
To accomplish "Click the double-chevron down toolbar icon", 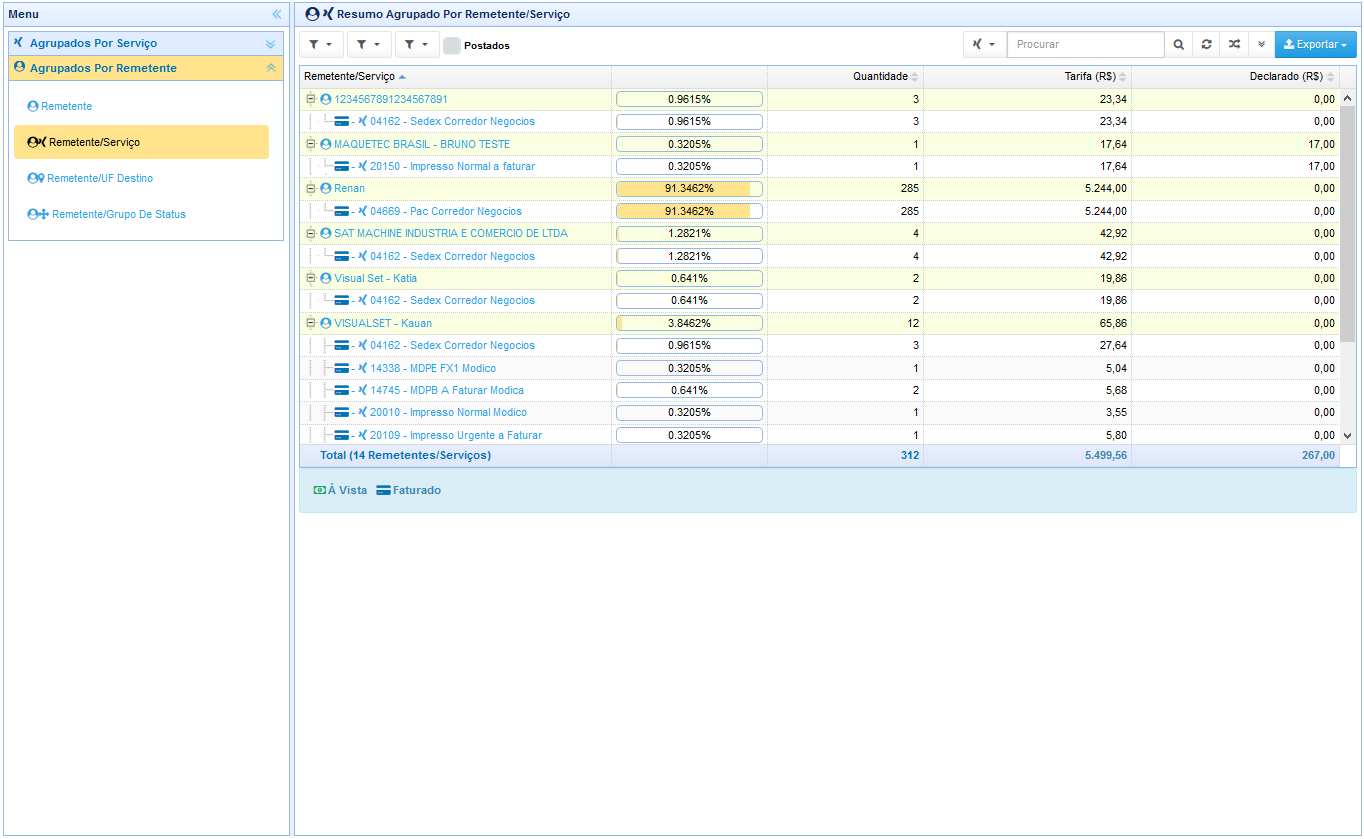I will pos(1261,45).
